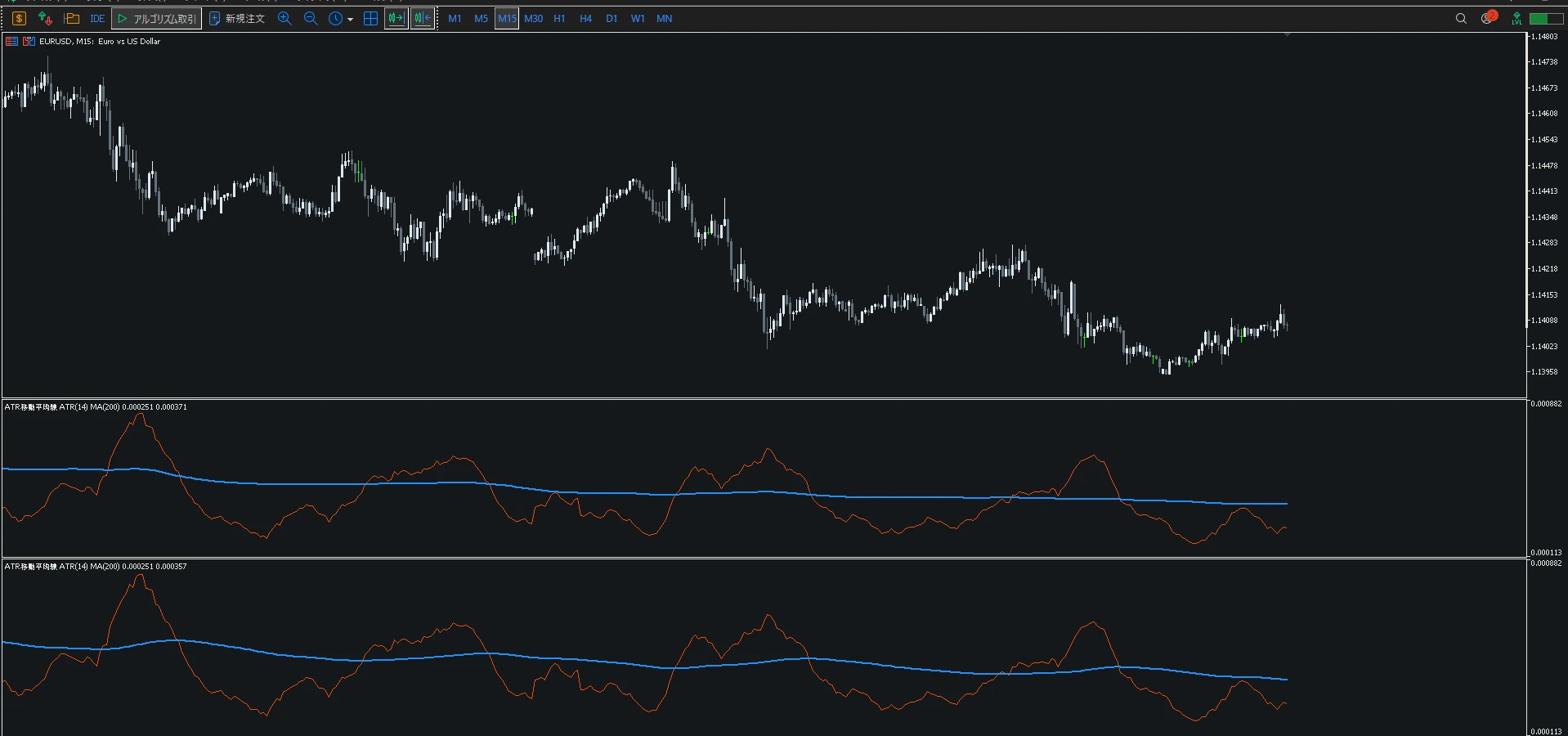Zoom out of the chart
Viewport: 1568px width, 736px height.
click(x=311, y=18)
